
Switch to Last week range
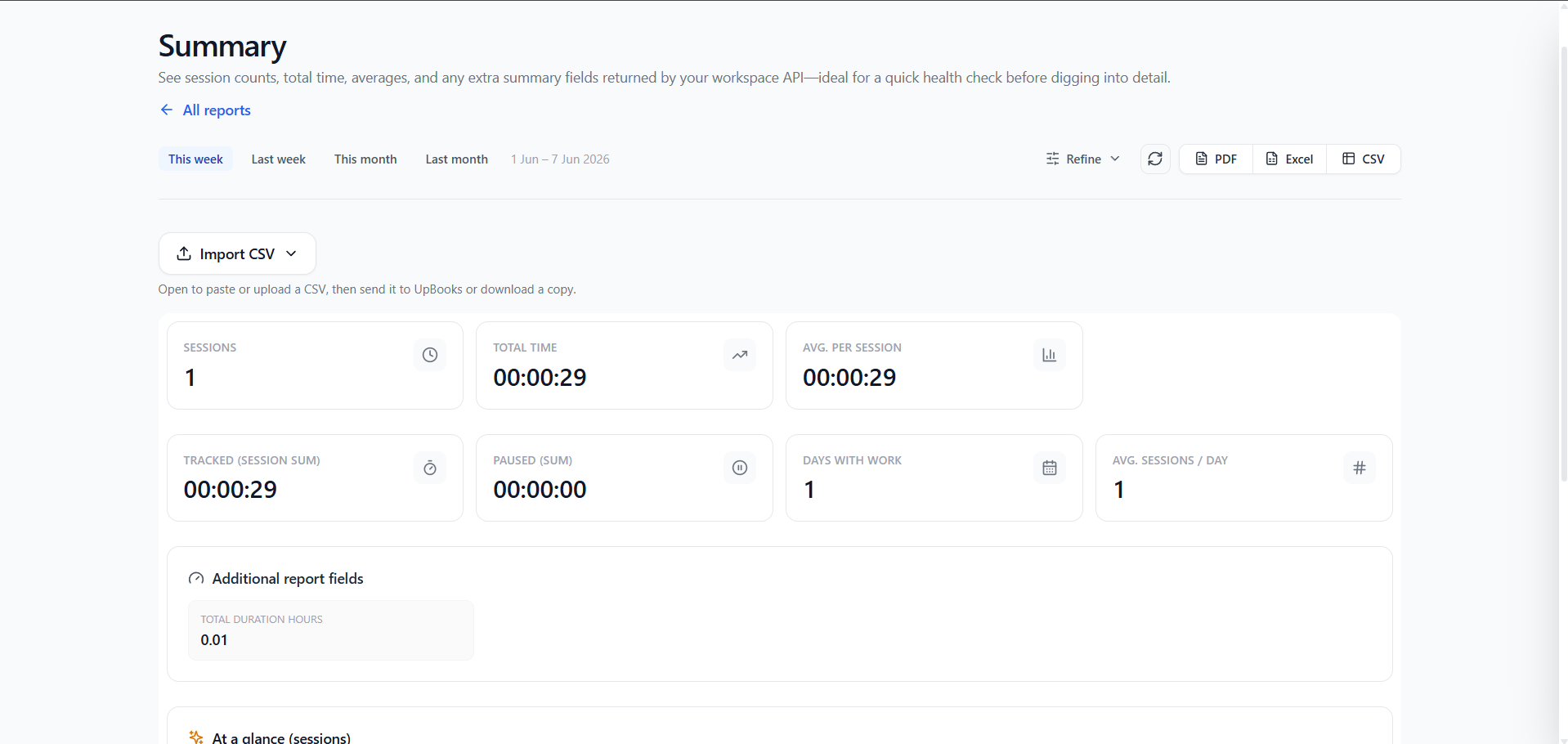click(x=279, y=159)
